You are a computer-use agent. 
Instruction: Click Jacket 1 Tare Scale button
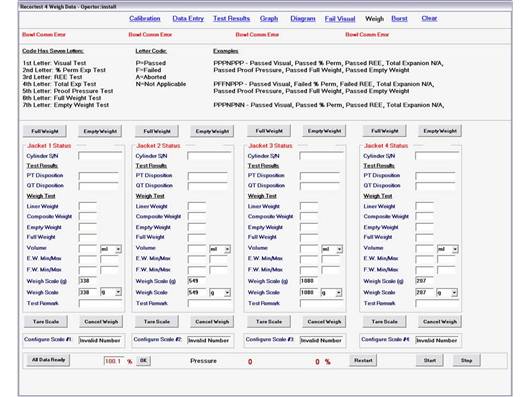[x=46, y=322]
